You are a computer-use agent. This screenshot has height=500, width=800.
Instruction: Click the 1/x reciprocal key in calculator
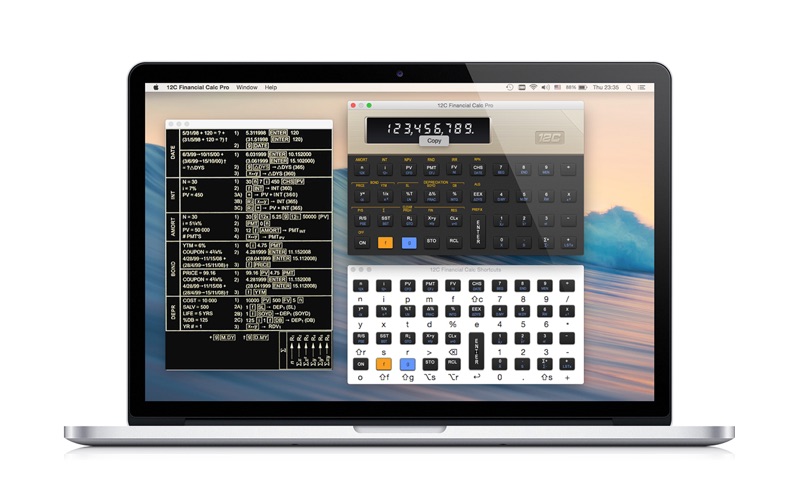point(385,196)
